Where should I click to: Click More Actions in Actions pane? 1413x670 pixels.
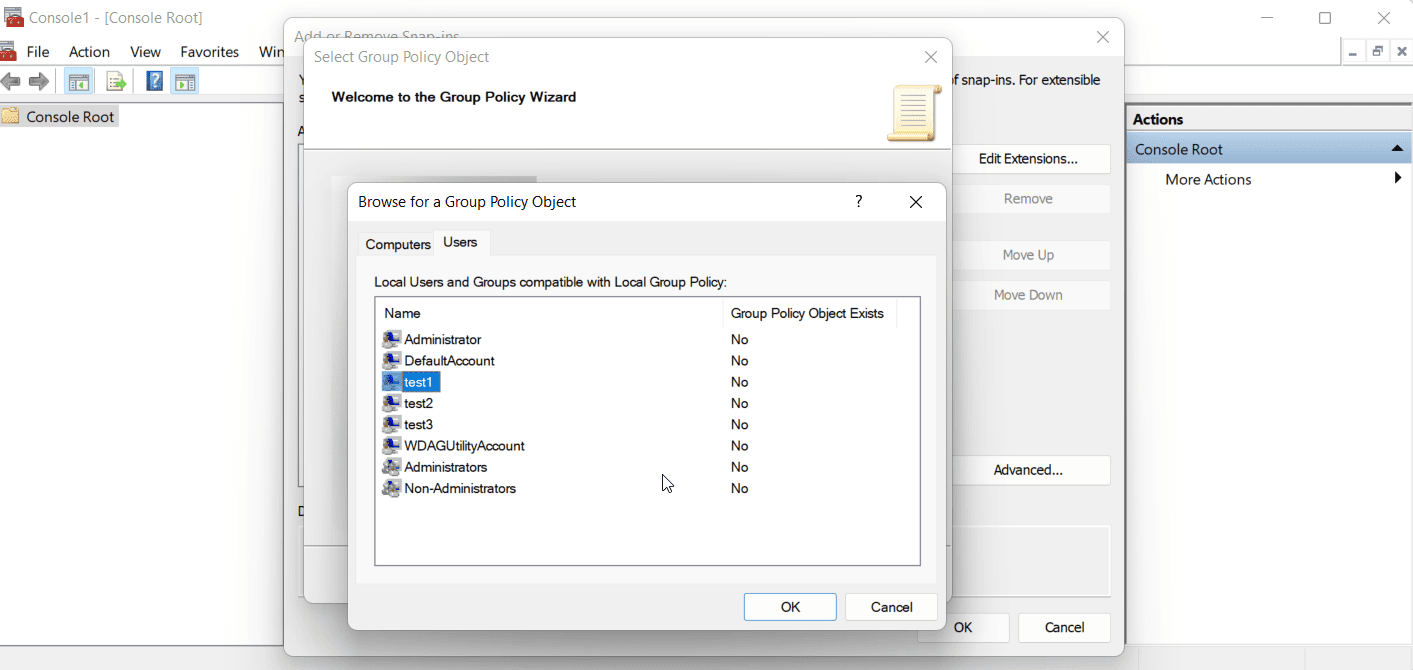(1208, 179)
